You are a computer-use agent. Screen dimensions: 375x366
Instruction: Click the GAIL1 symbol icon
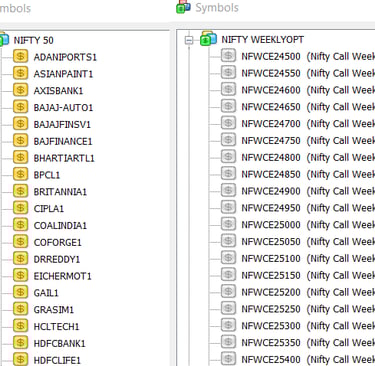tap(20, 292)
